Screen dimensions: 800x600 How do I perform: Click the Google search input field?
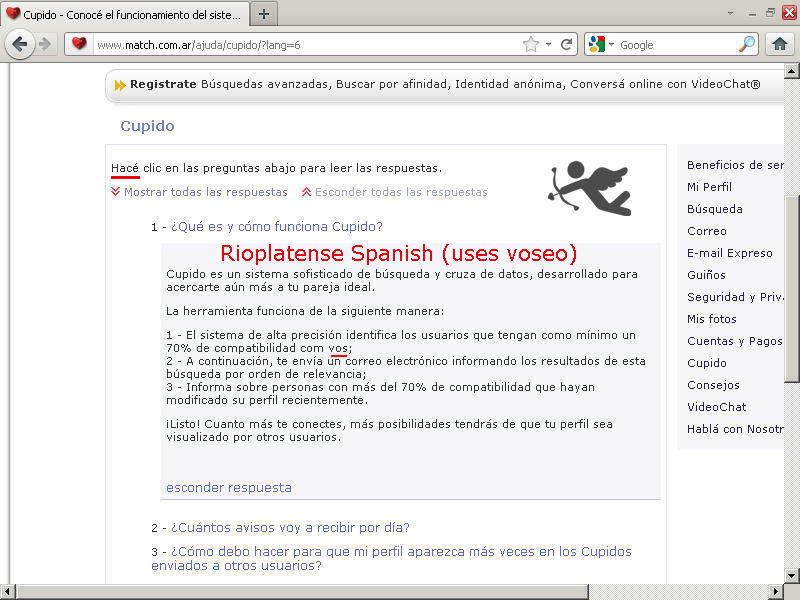tap(677, 45)
